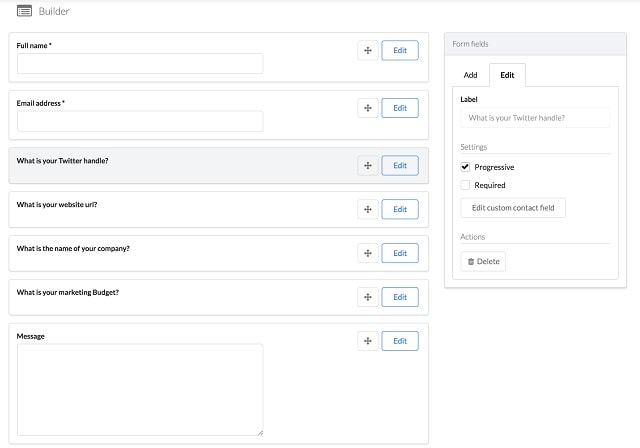640x448 pixels.
Task: Click the move handle for Email address field
Action: [368, 108]
